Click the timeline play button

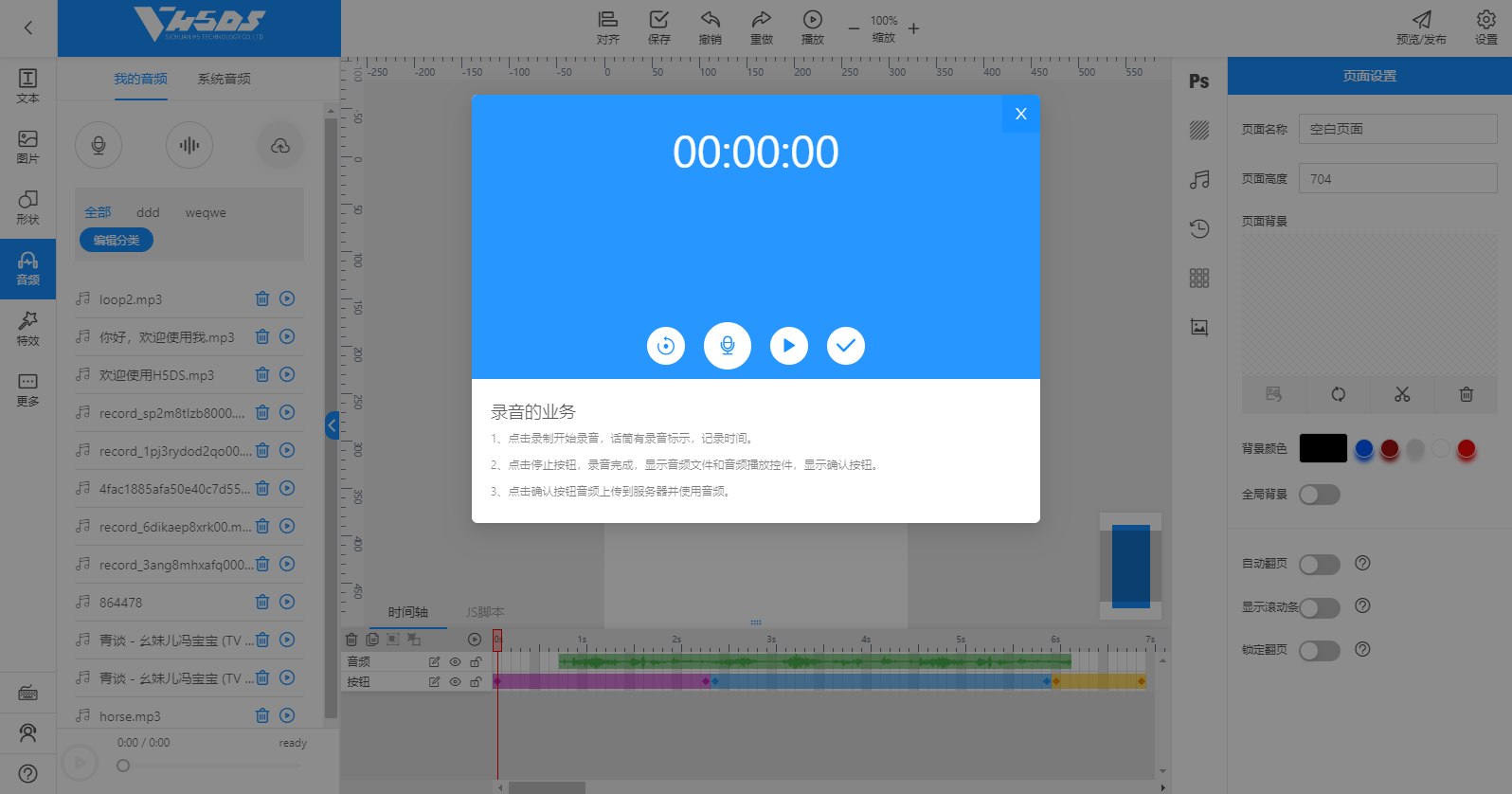[475, 640]
